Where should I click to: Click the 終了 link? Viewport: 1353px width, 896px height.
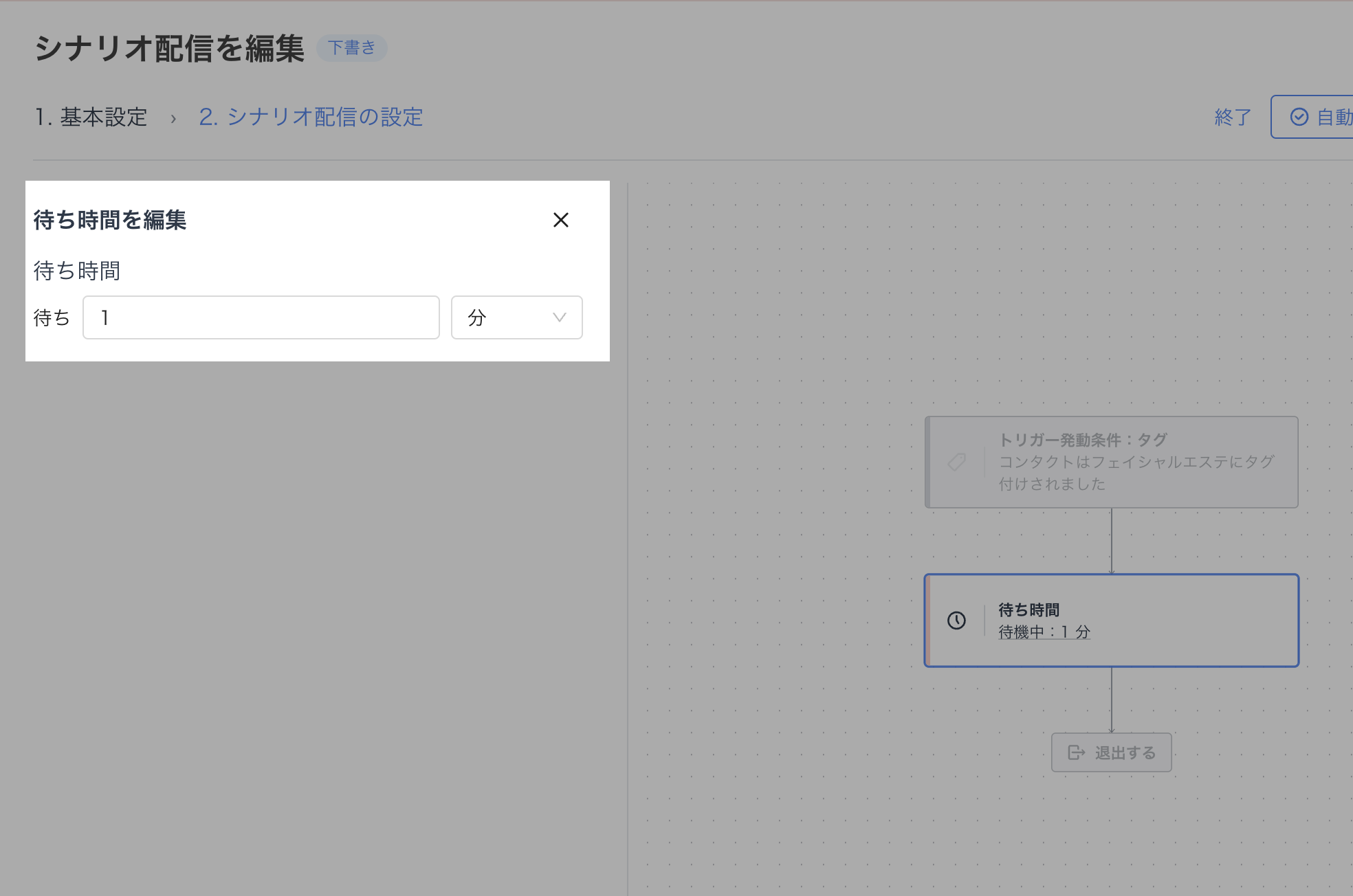[x=1232, y=117]
